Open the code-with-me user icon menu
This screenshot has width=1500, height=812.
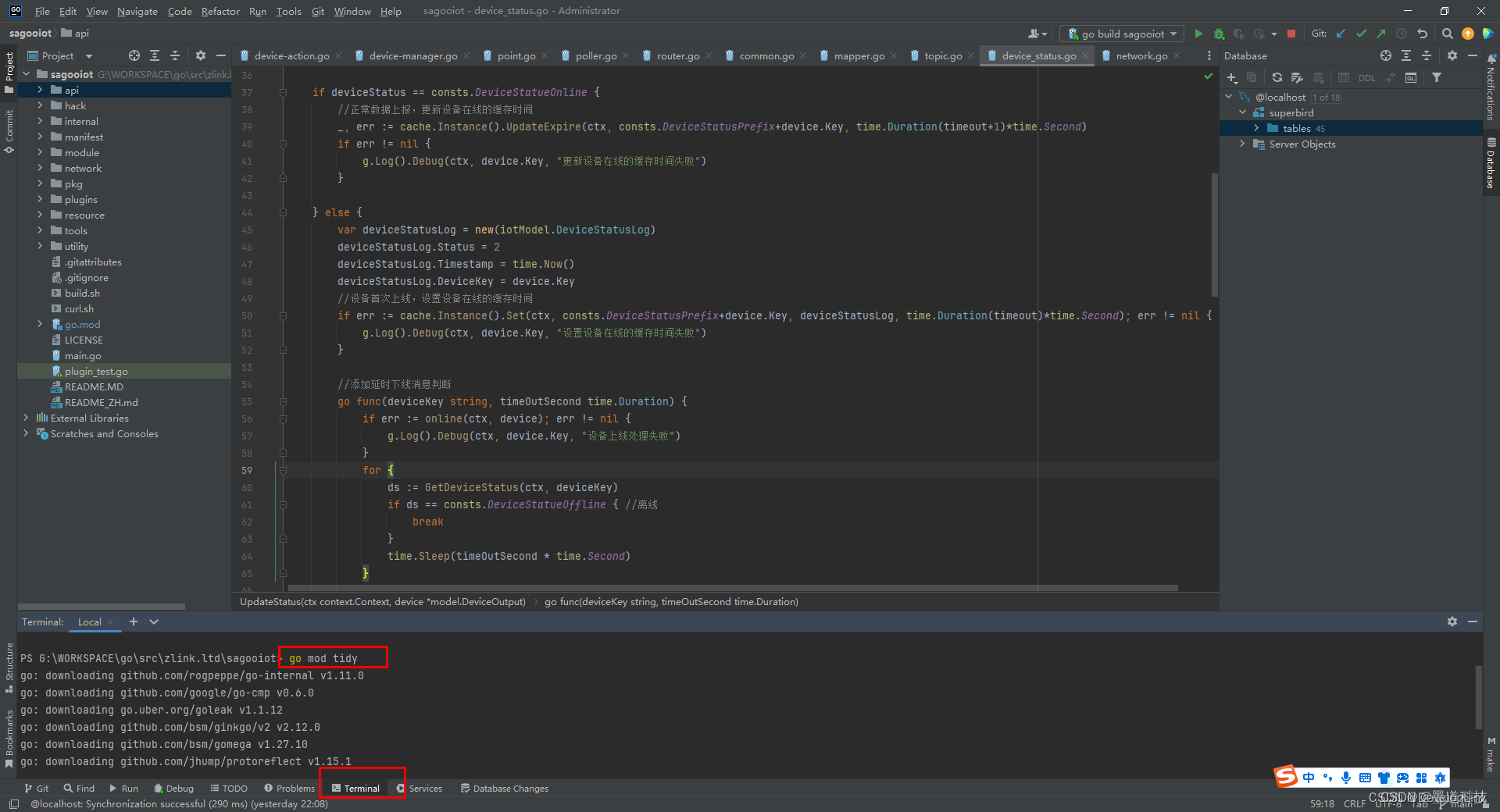(1037, 34)
